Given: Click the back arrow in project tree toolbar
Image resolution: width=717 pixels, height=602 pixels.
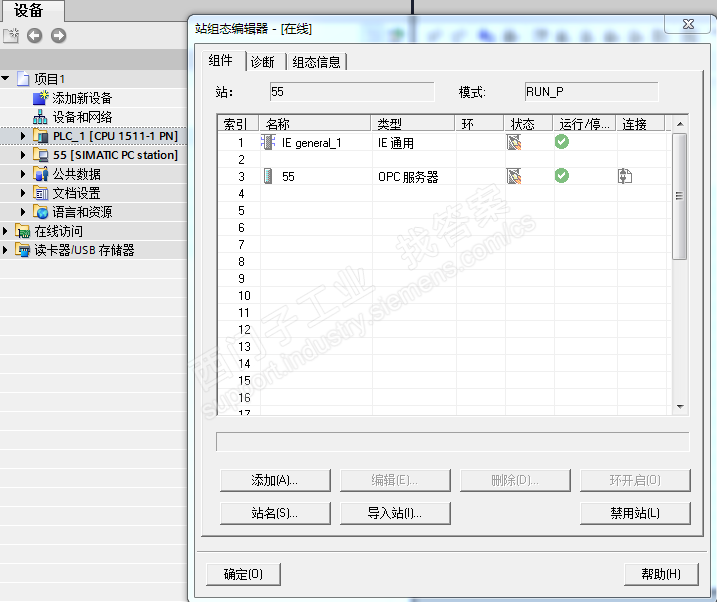Looking at the screenshot, I should tap(35, 36).
